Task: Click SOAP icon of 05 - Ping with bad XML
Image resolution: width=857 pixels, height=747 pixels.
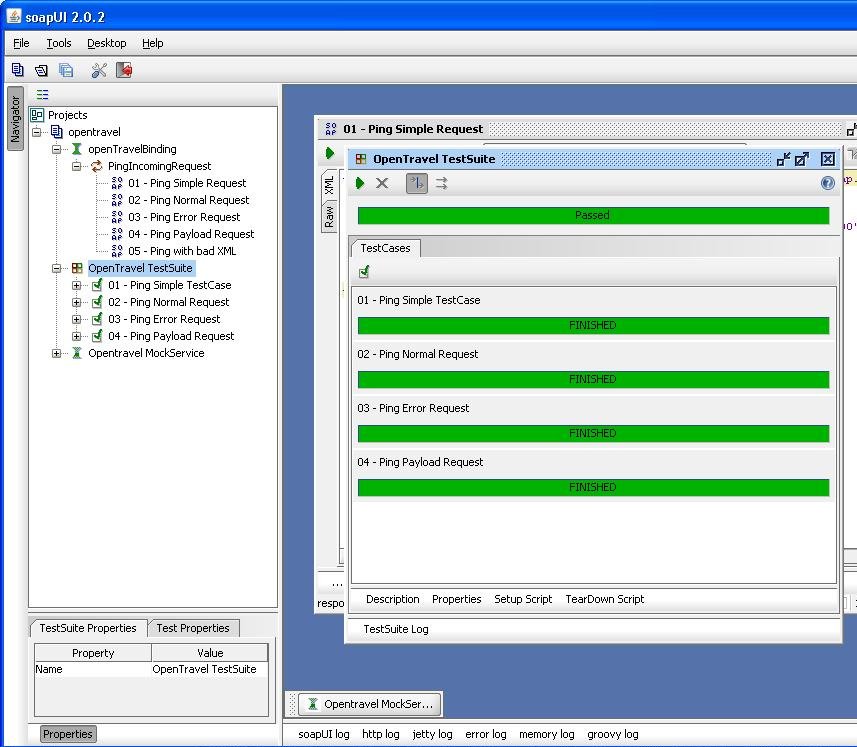Action: tap(117, 250)
